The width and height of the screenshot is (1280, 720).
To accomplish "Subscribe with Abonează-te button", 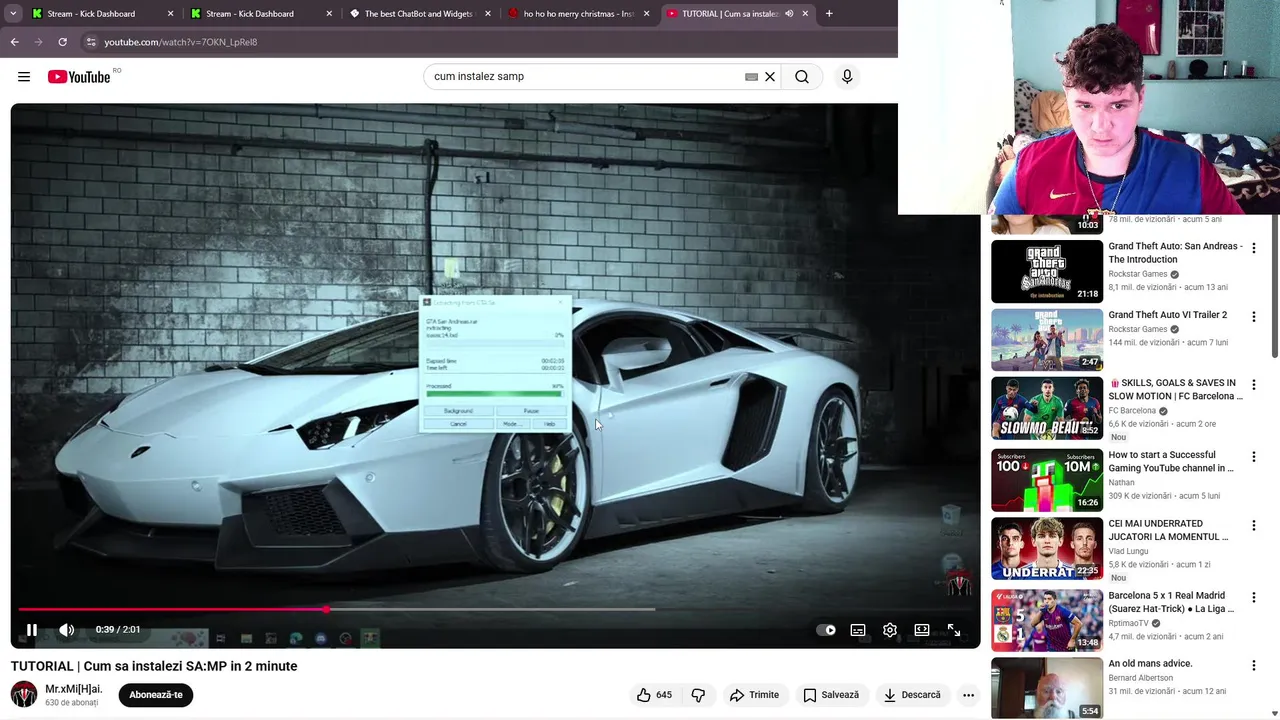I will 156,695.
